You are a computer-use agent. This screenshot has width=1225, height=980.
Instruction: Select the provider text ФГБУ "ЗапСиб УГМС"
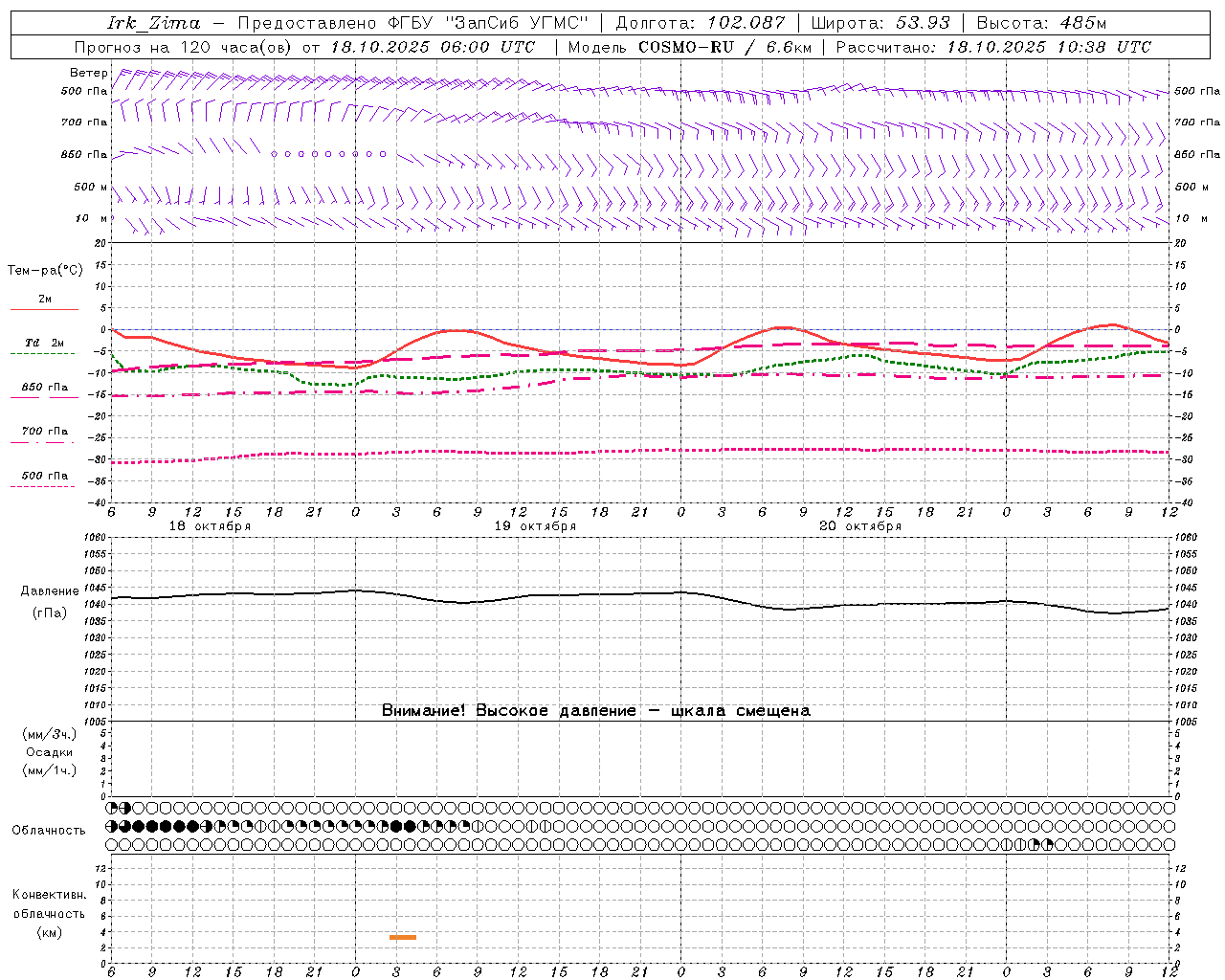point(489,22)
